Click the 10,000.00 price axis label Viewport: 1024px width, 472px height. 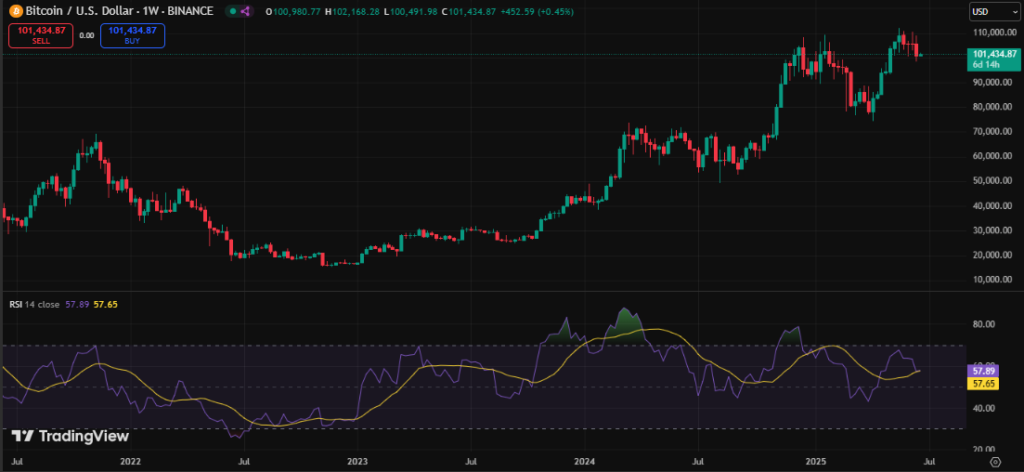pyautogui.click(x=995, y=280)
